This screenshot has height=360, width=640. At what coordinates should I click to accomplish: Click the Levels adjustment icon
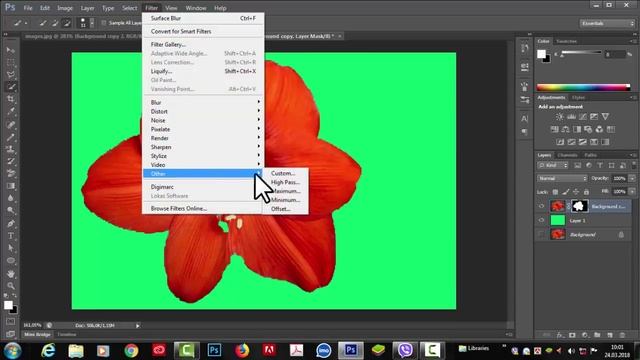click(571, 117)
